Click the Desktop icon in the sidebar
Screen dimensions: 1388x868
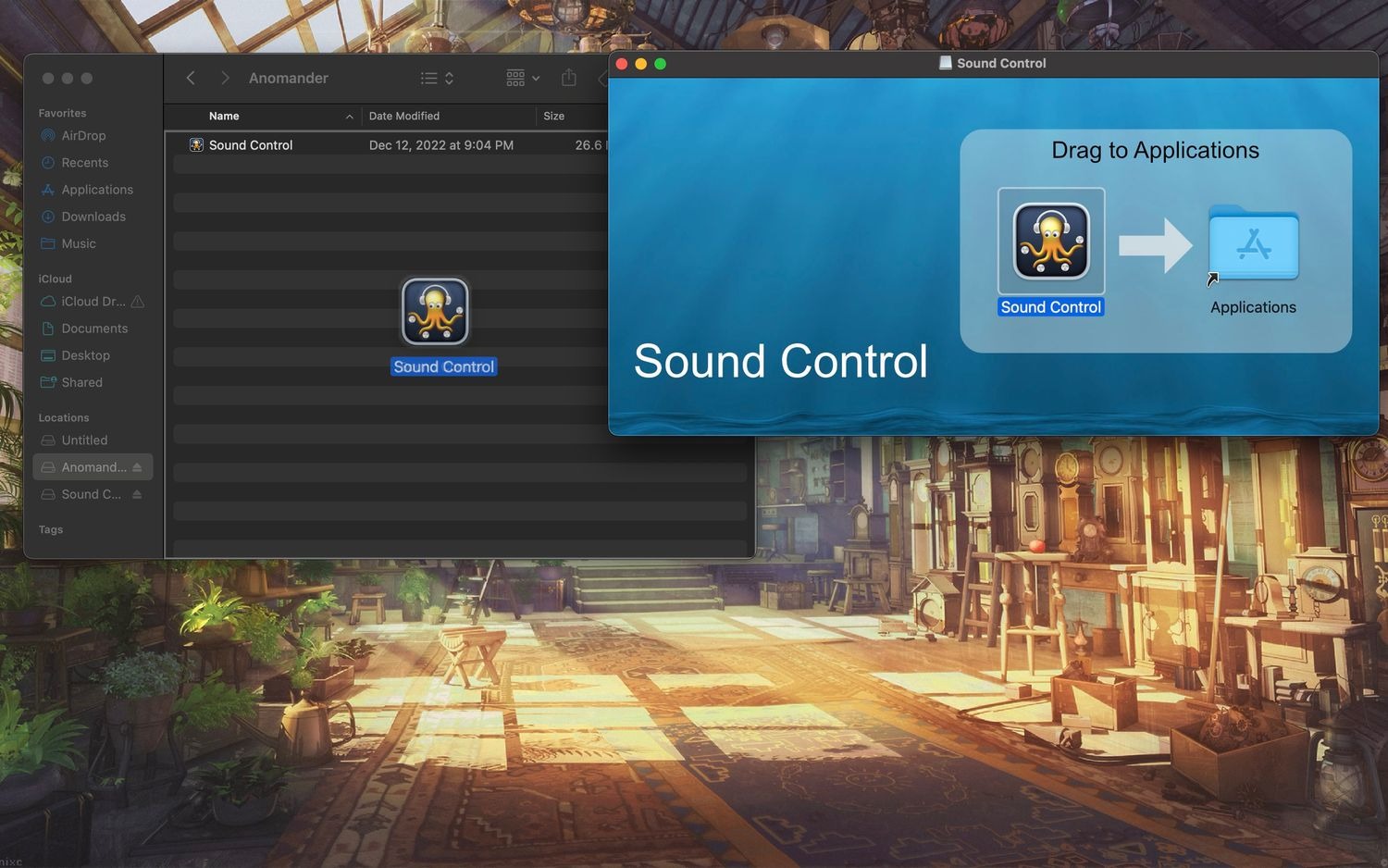(x=48, y=355)
